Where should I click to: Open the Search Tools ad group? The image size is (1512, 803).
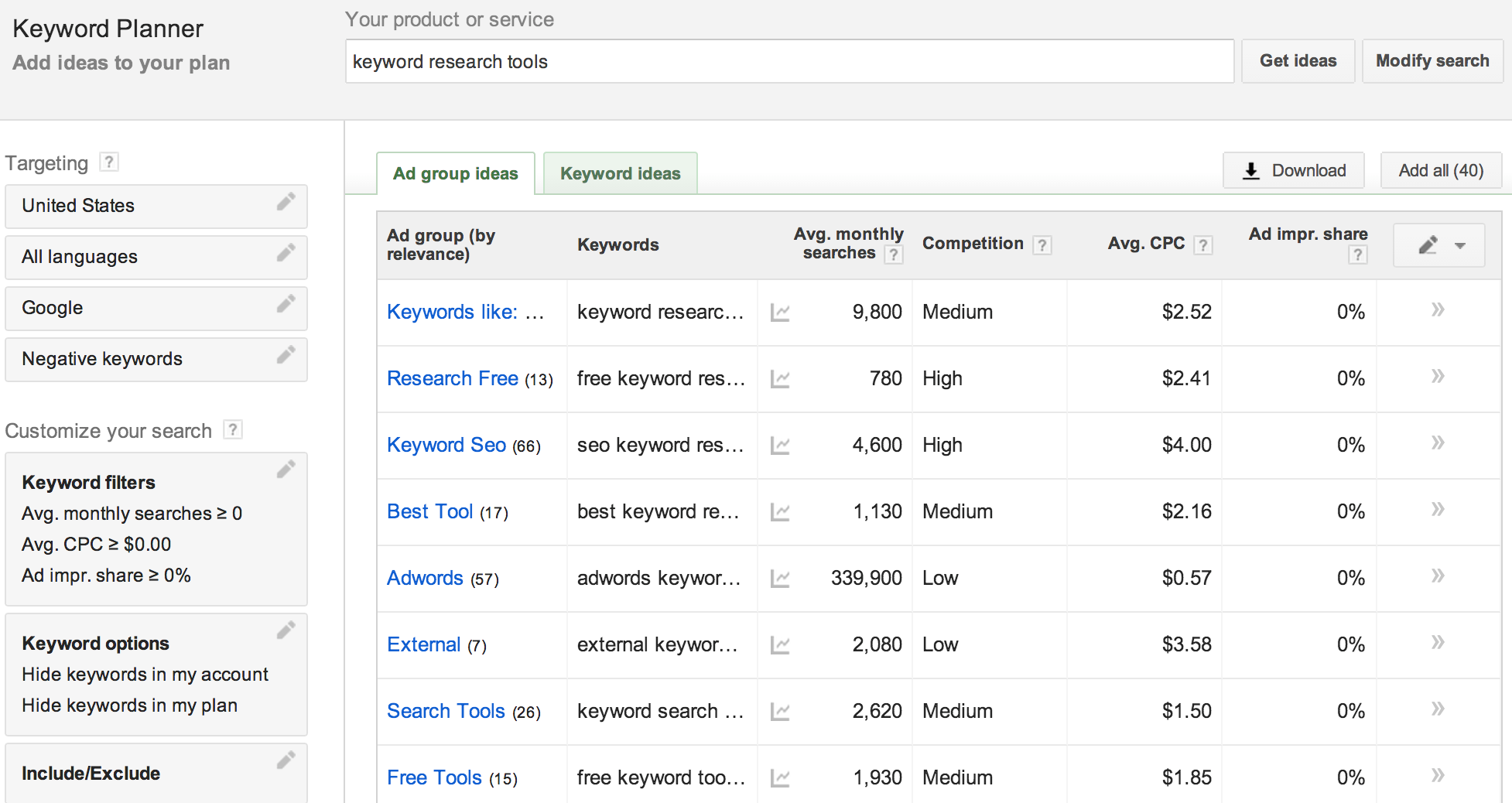point(446,711)
